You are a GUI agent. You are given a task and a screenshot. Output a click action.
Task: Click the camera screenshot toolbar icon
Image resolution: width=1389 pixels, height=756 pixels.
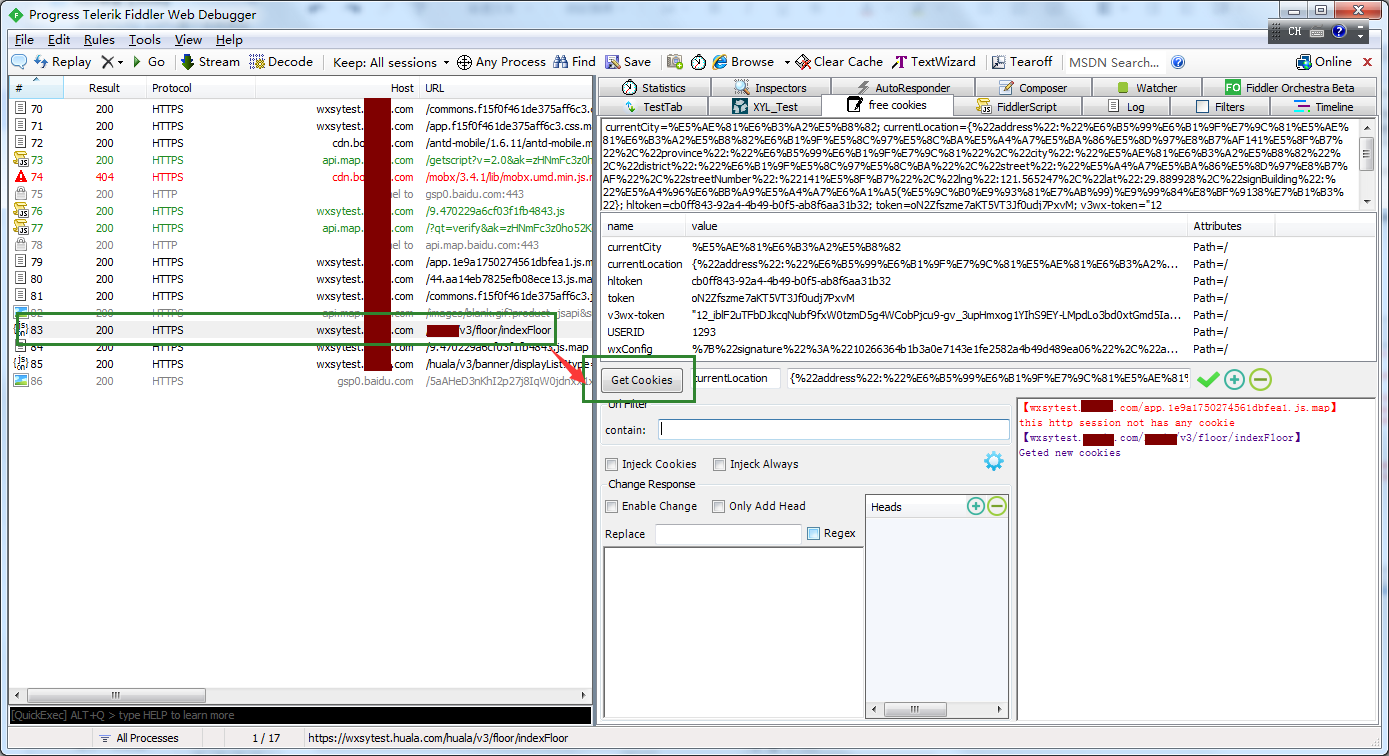(x=675, y=62)
